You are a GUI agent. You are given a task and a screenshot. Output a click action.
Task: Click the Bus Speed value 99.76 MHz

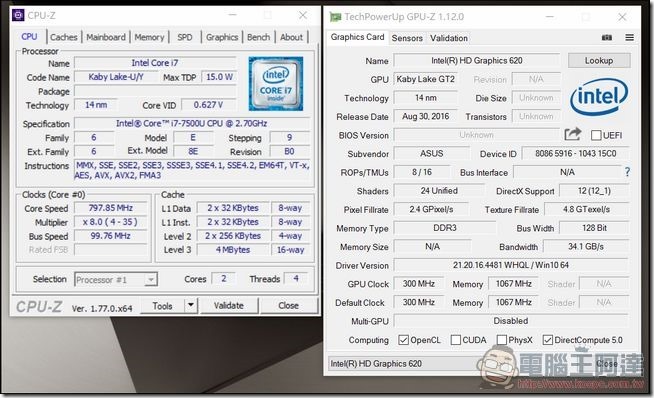point(111,236)
